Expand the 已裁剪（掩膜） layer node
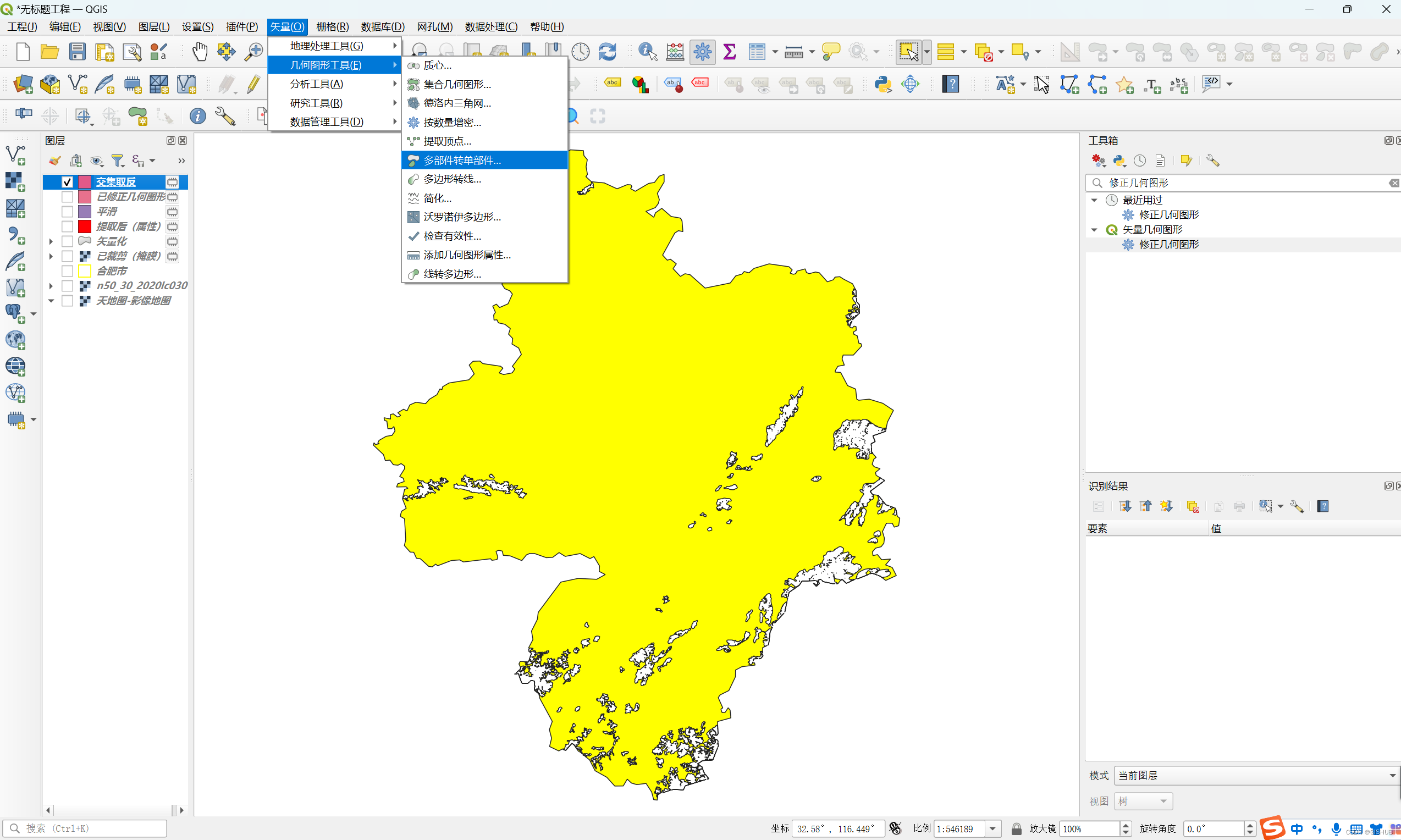 [x=51, y=256]
